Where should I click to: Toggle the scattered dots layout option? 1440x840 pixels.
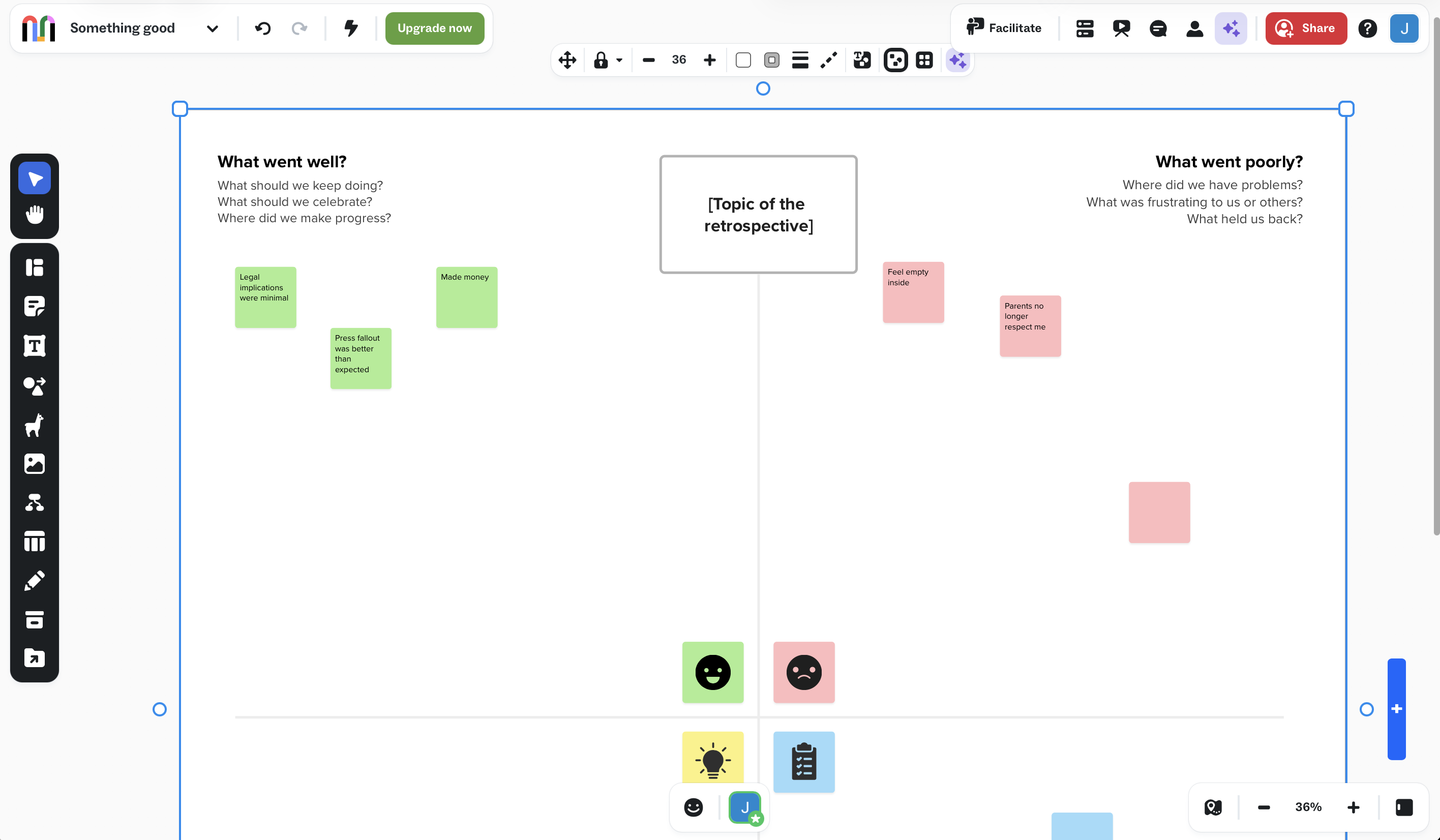pos(895,60)
